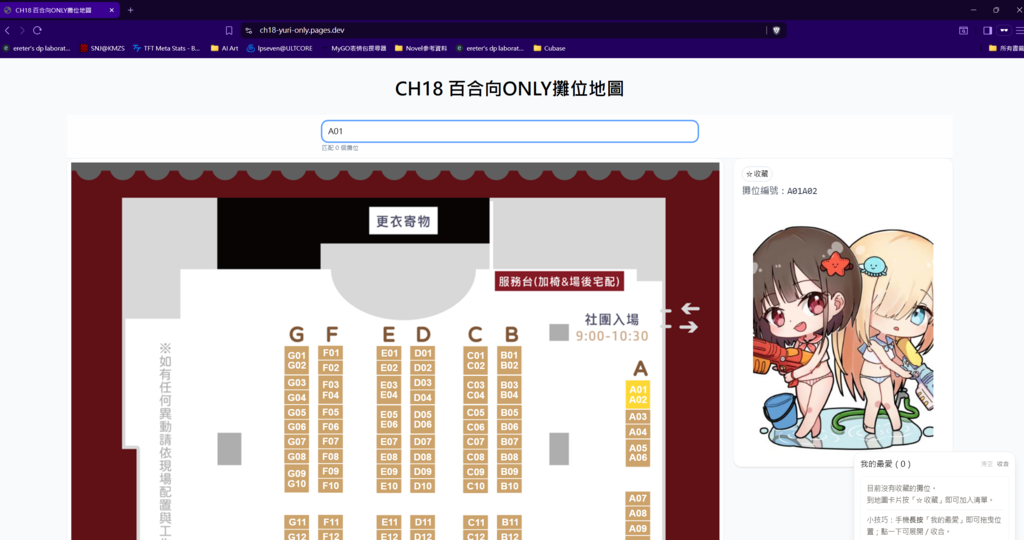This screenshot has width=1024, height=540.
Task: Open the Cubase bookmark folder
Action: [x=549, y=47]
